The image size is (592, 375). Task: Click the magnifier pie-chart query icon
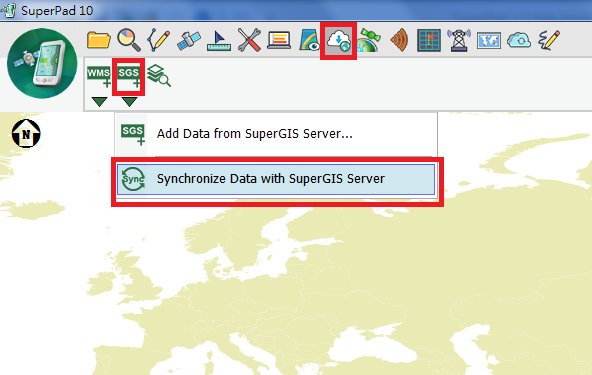pos(129,40)
